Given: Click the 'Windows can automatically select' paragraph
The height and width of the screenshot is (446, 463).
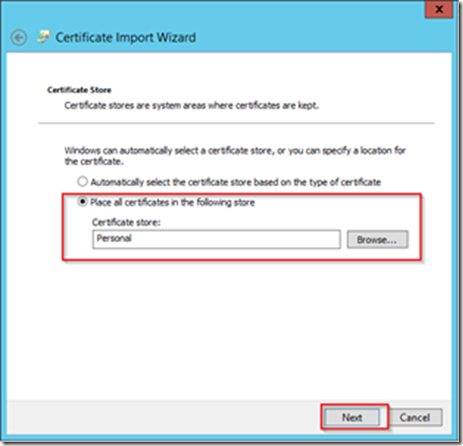Looking at the screenshot, I should coord(235,156).
